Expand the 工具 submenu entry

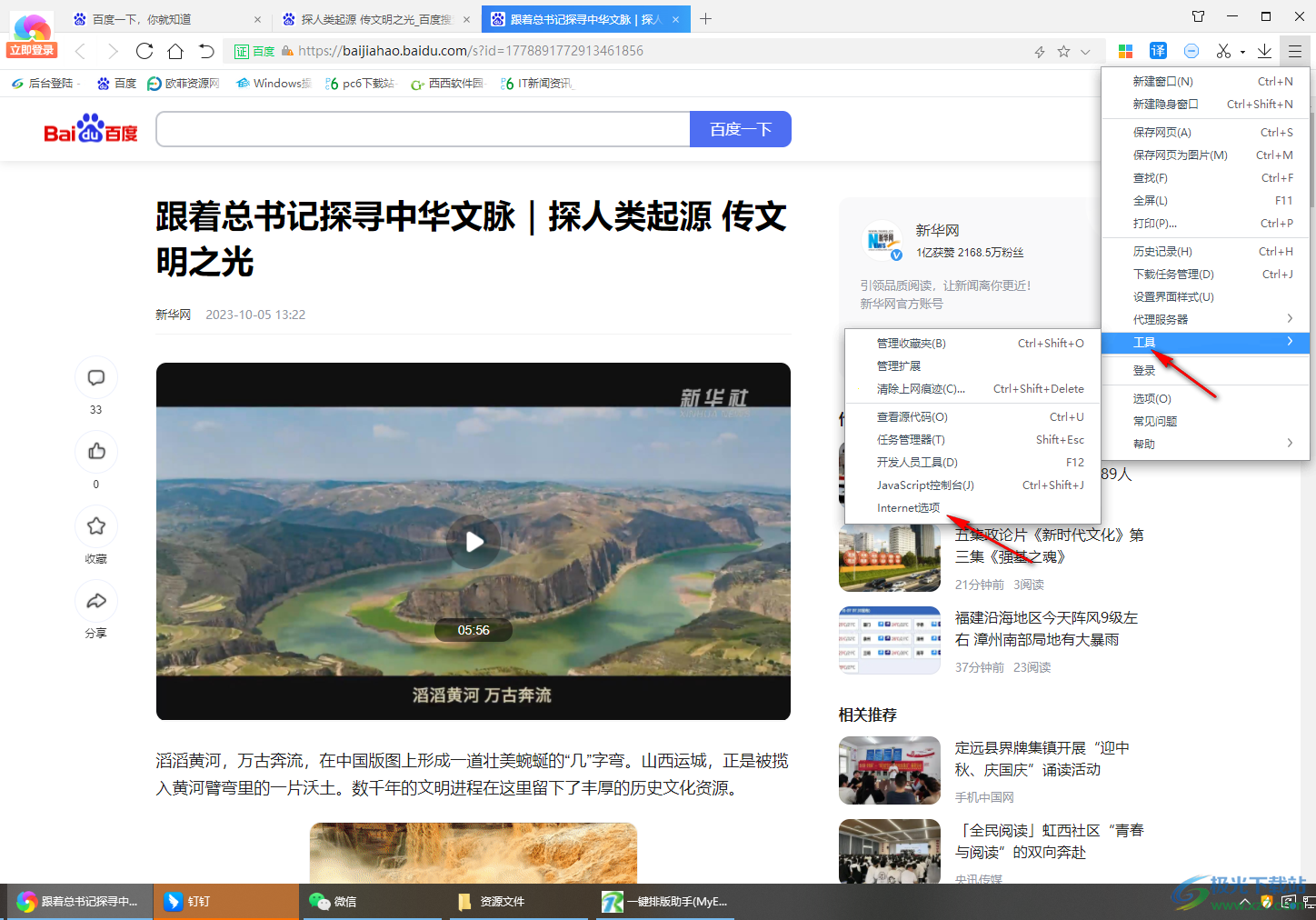(1205, 342)
